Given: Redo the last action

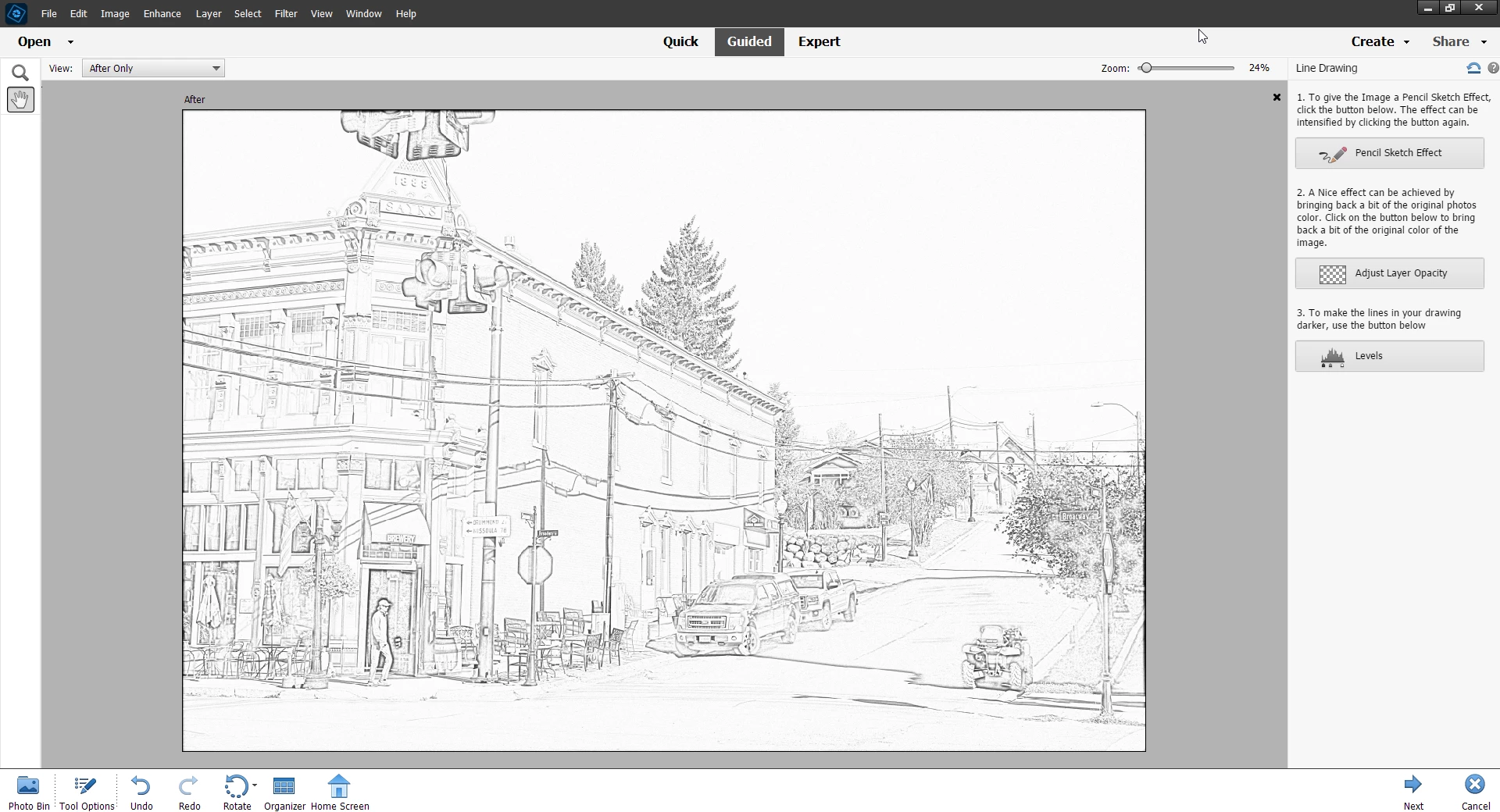Looking at the screenshot, I should (189, 792).
